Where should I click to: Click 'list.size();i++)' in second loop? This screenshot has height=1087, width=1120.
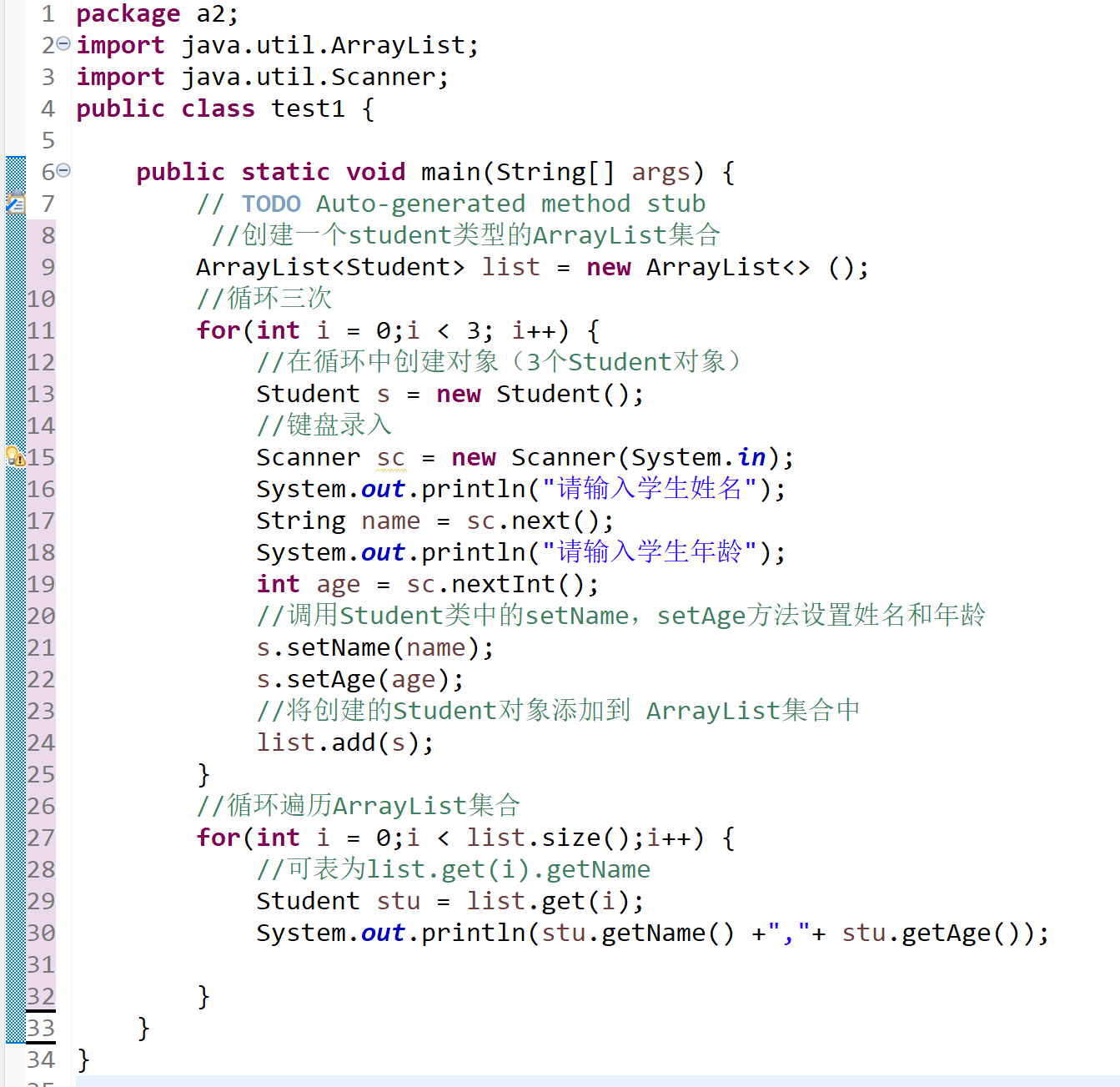click(x=585, y=838)
